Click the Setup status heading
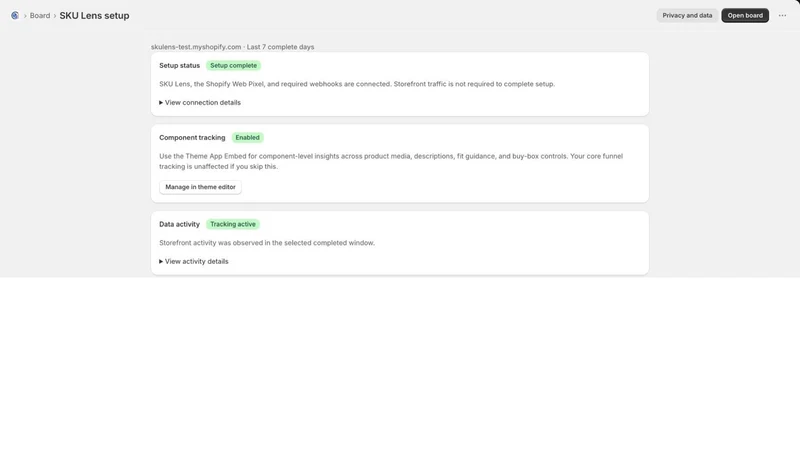Viewport: 800px width, 450px height. click(x=180, y=65)
